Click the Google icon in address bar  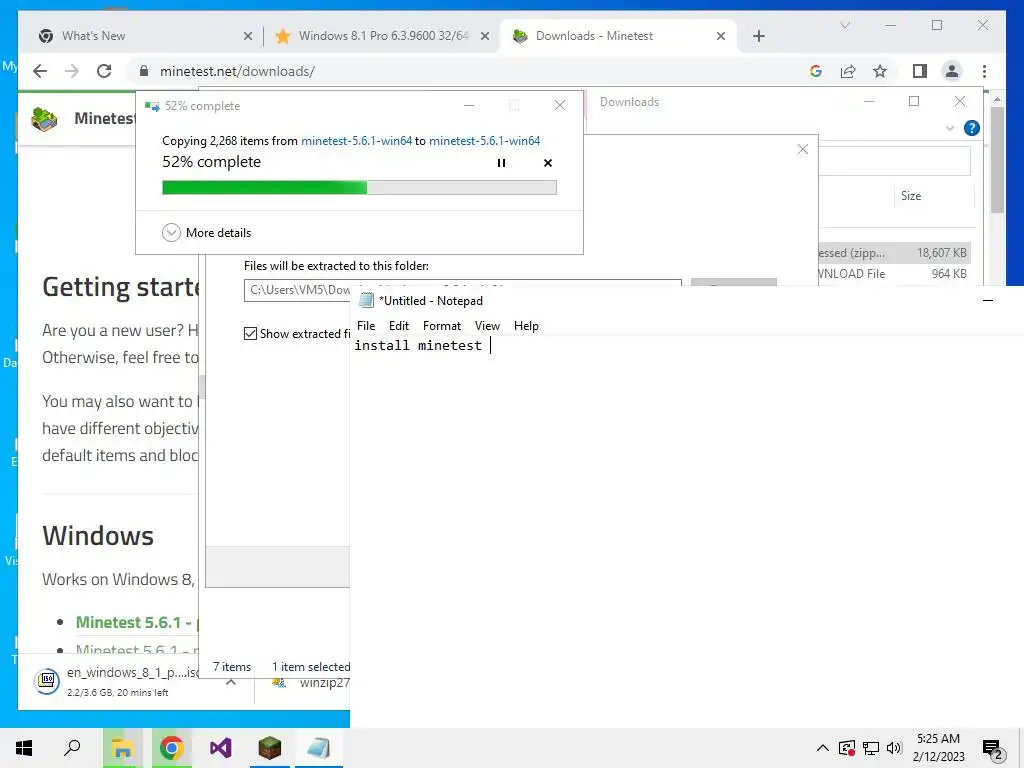[816, 71]
